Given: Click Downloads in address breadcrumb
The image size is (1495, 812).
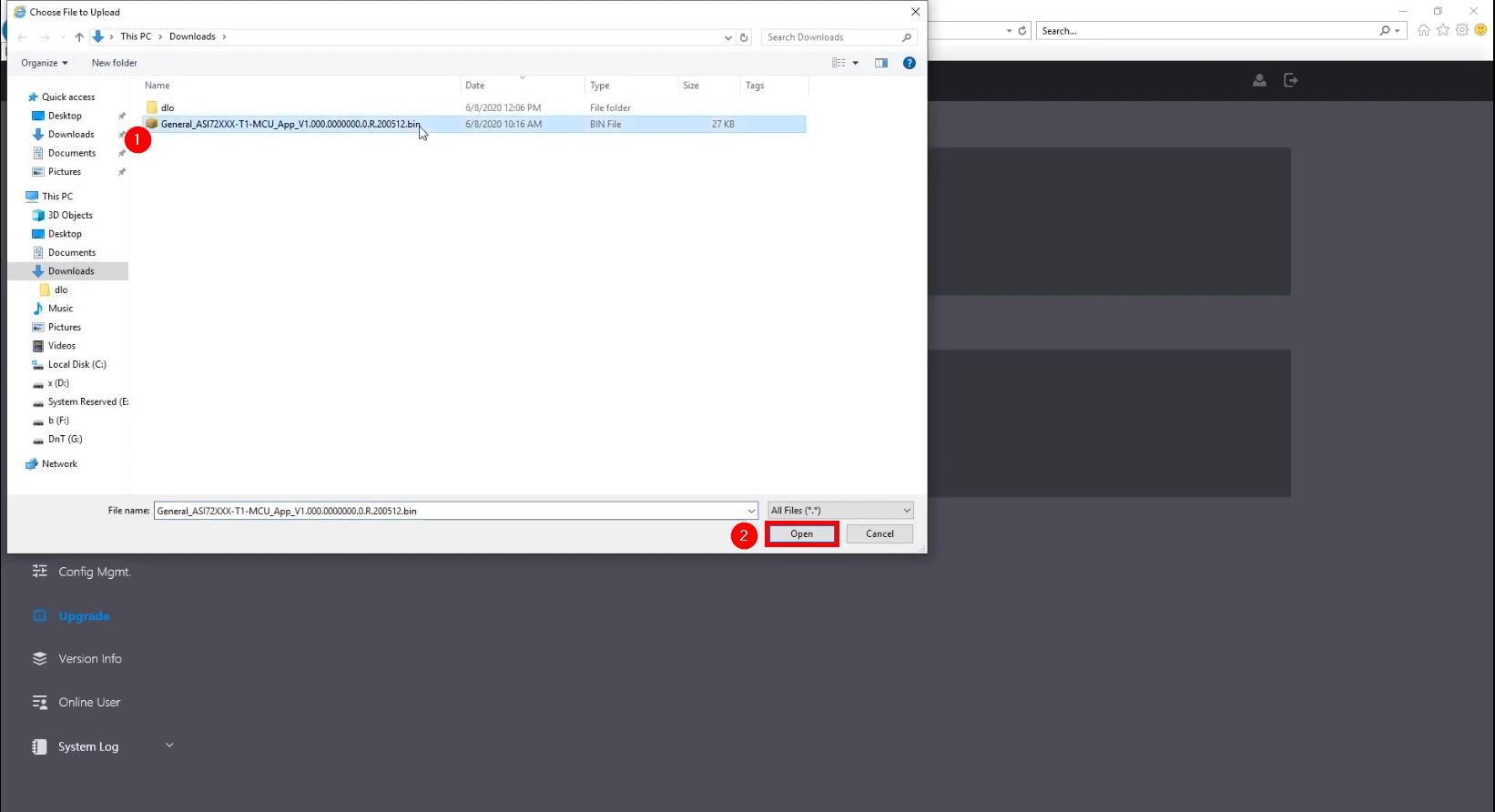Looking at the screenshot, I should pyautogui.click(x=192, y=36).
